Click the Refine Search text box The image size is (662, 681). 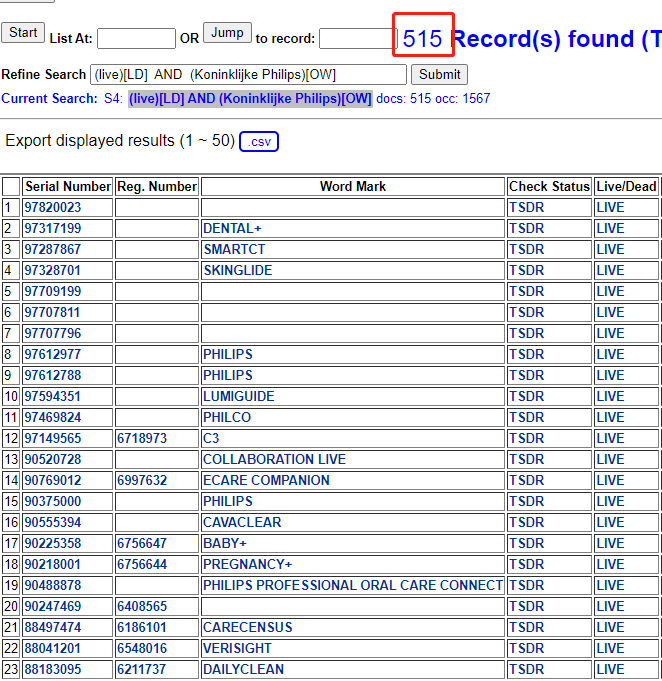248,75
